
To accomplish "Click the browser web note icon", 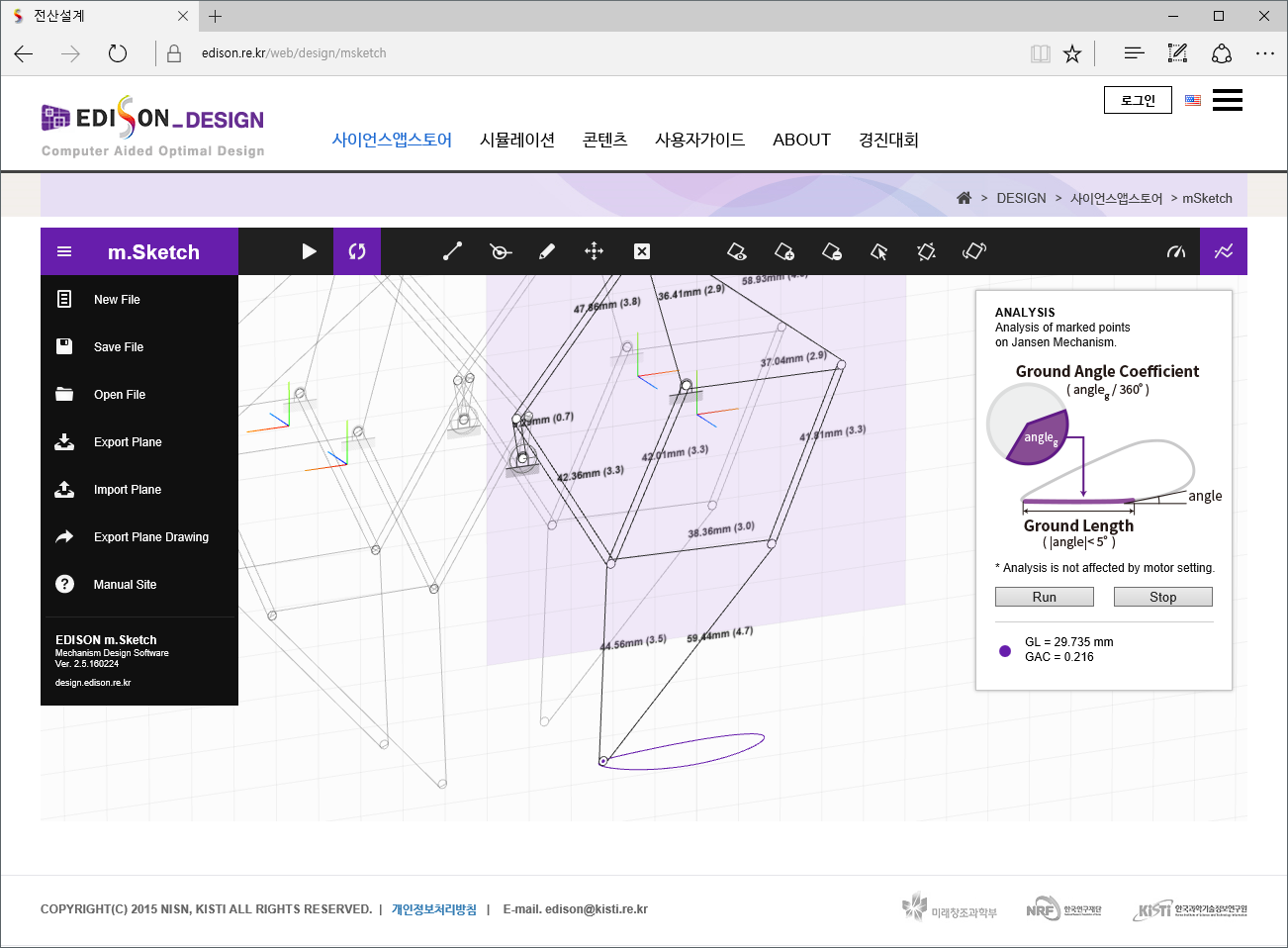I will pyautogui.click(x=1177, y=53).
